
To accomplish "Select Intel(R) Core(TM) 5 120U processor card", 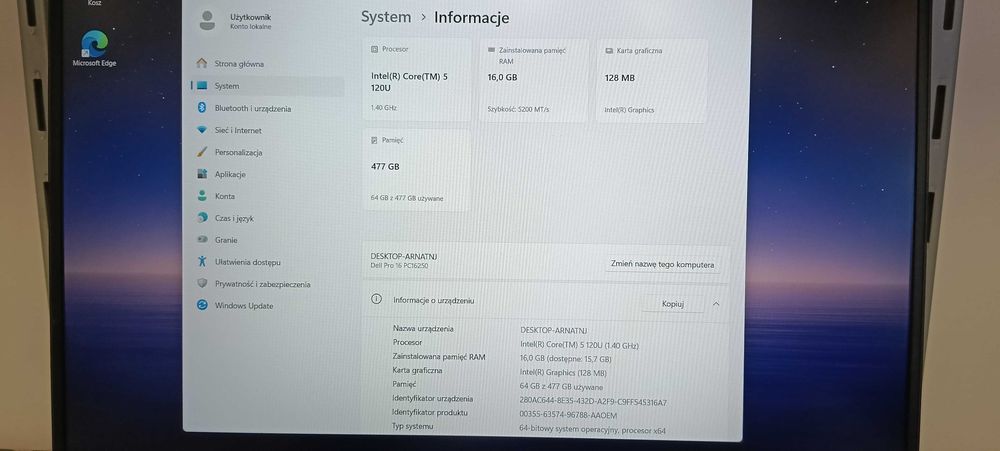I will tap(417, 80).
